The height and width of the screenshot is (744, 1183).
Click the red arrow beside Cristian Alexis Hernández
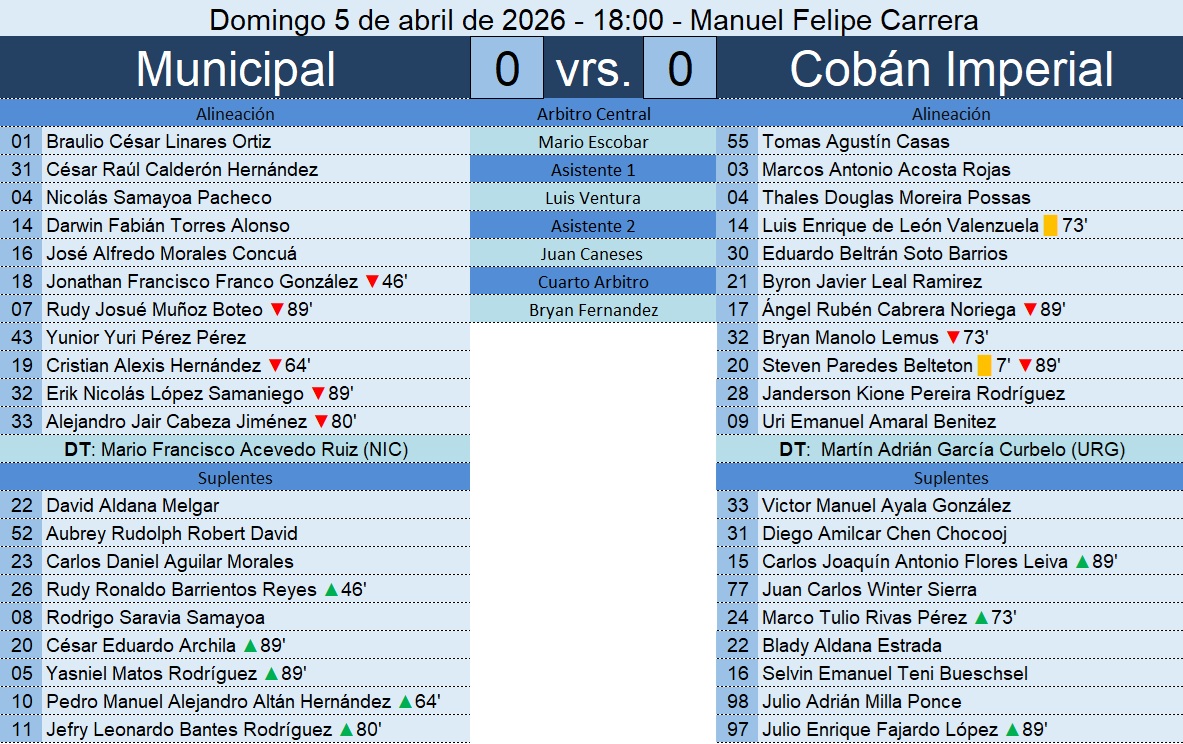(275, 366)
